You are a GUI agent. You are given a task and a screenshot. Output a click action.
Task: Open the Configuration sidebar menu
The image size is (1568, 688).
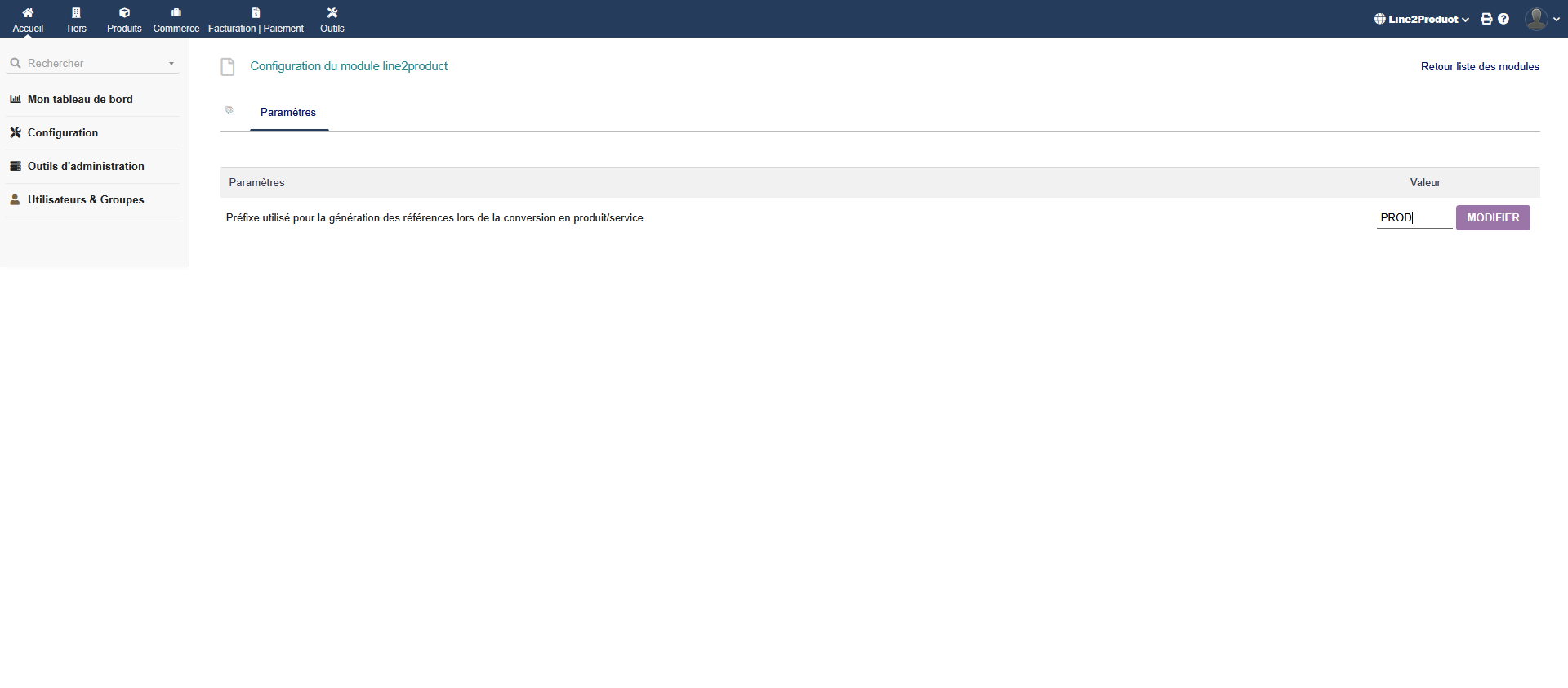[63, 132]
